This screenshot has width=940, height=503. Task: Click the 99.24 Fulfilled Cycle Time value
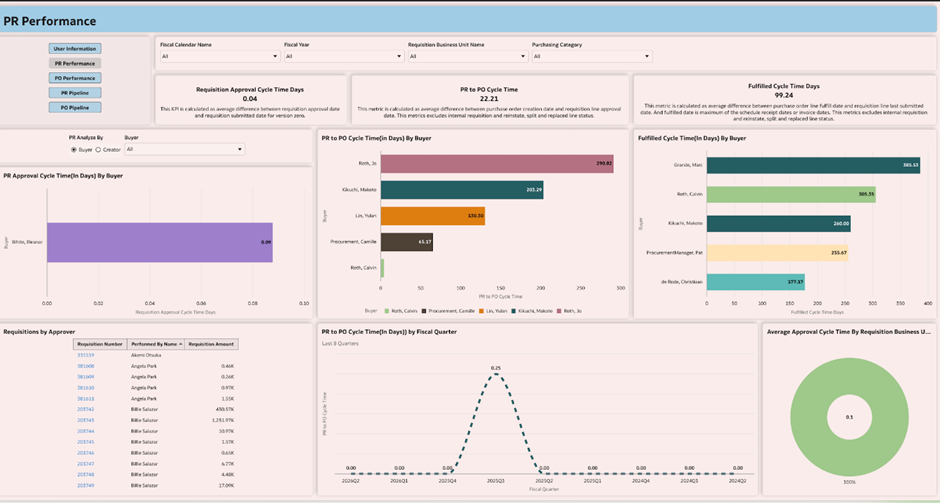[x=784, y=95]
